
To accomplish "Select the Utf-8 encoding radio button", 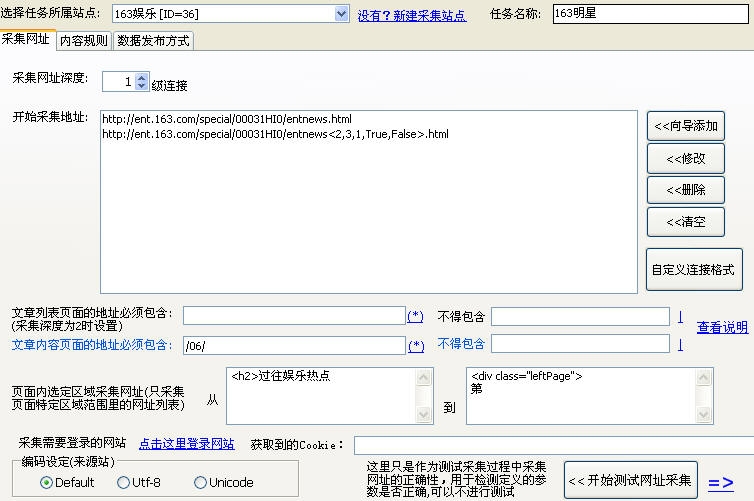I will (x=124, y=483).
